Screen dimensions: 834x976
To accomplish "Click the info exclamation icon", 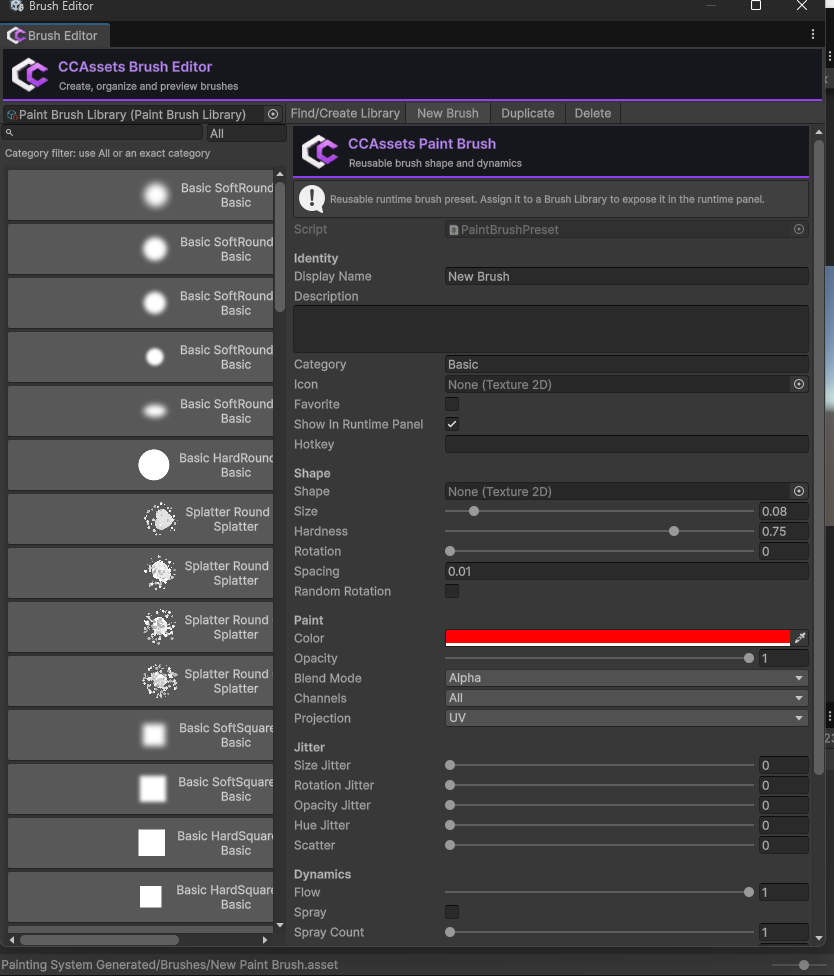I will tap(311, 199).
